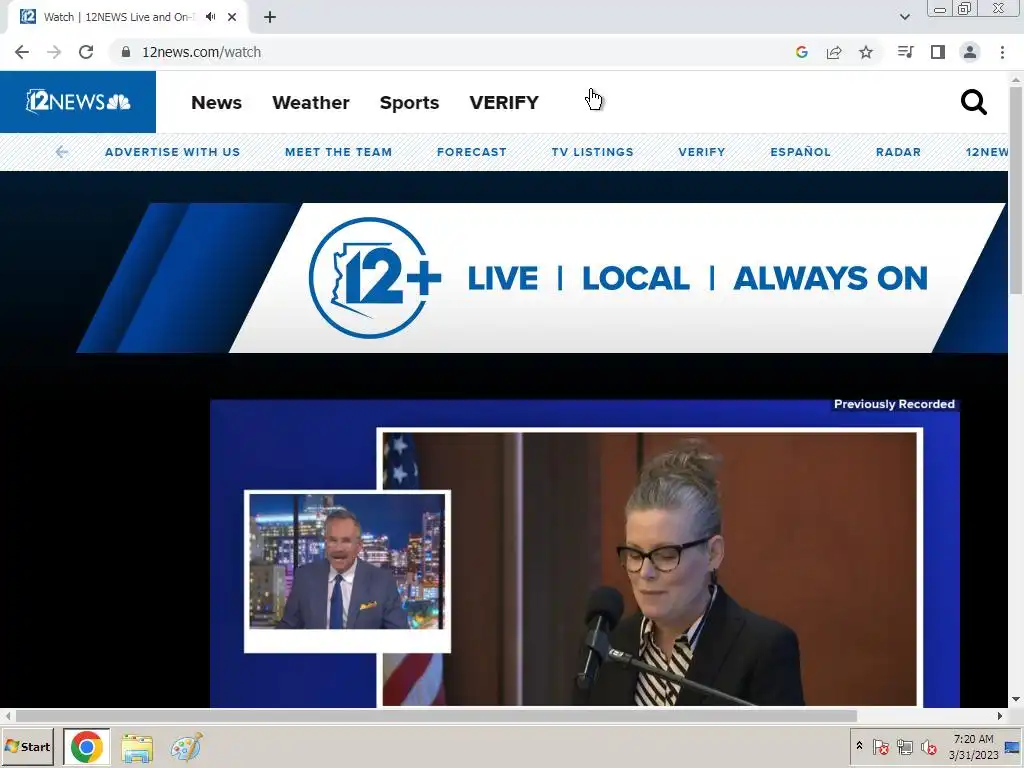Open a new tab with plus button

(x=270, y=17)
